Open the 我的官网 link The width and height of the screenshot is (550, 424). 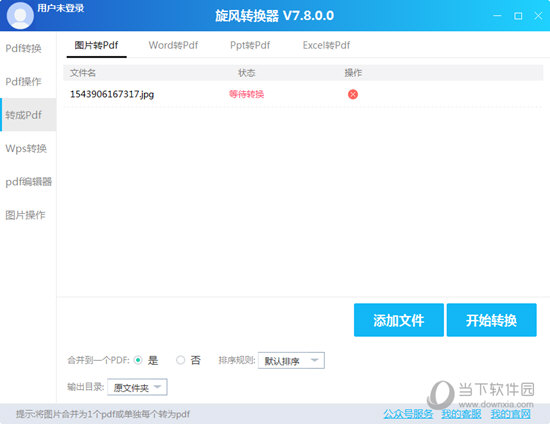click(x=510, y=414)
